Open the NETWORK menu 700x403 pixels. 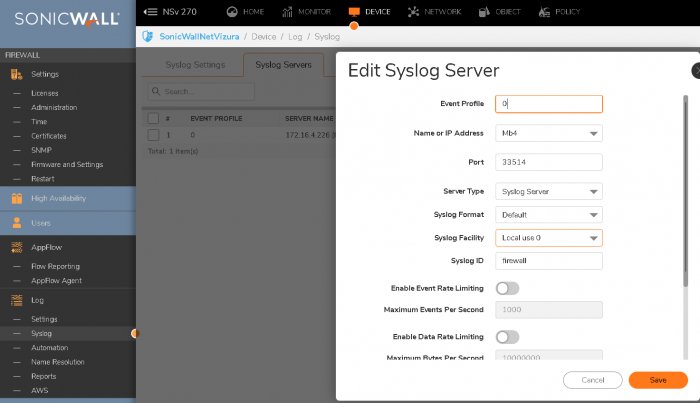442,12
